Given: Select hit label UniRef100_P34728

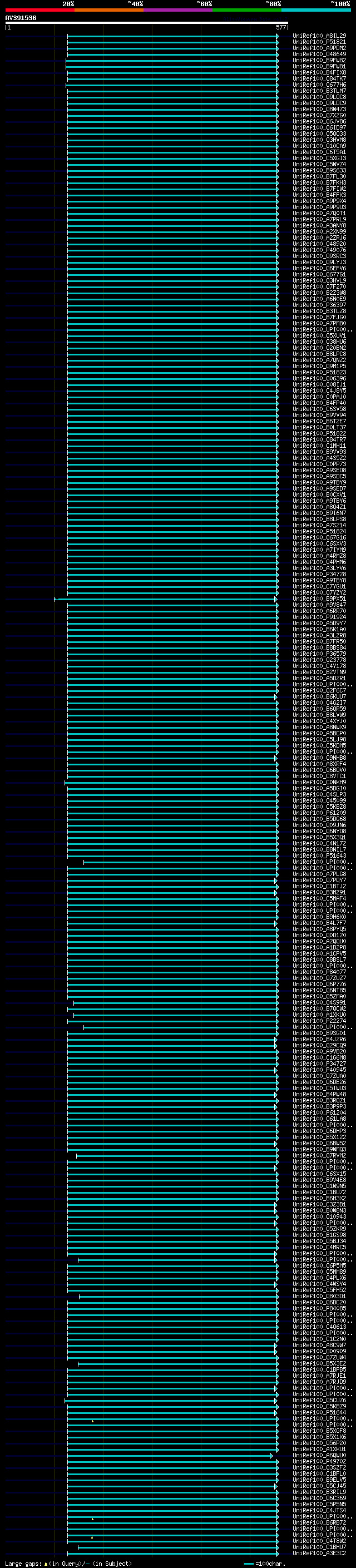Looking at the screenshot, I should (x=319, y=575).
